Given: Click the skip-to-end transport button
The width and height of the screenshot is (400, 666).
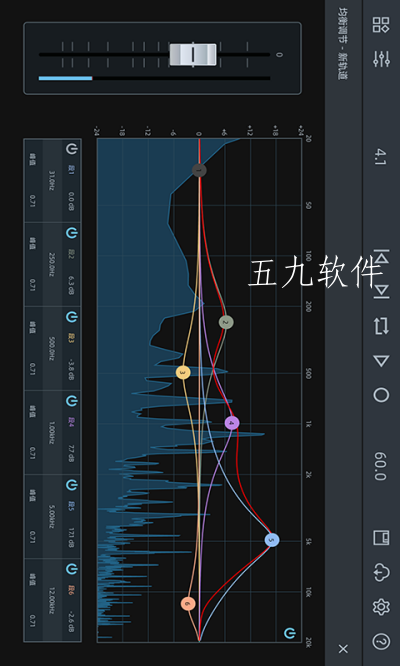Looking at the screenshot, I should [x=381, y=291].
